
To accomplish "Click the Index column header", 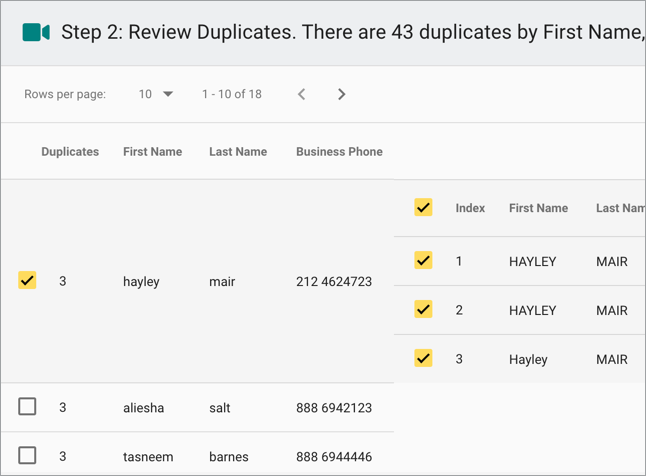I will (x=470, y=208).
